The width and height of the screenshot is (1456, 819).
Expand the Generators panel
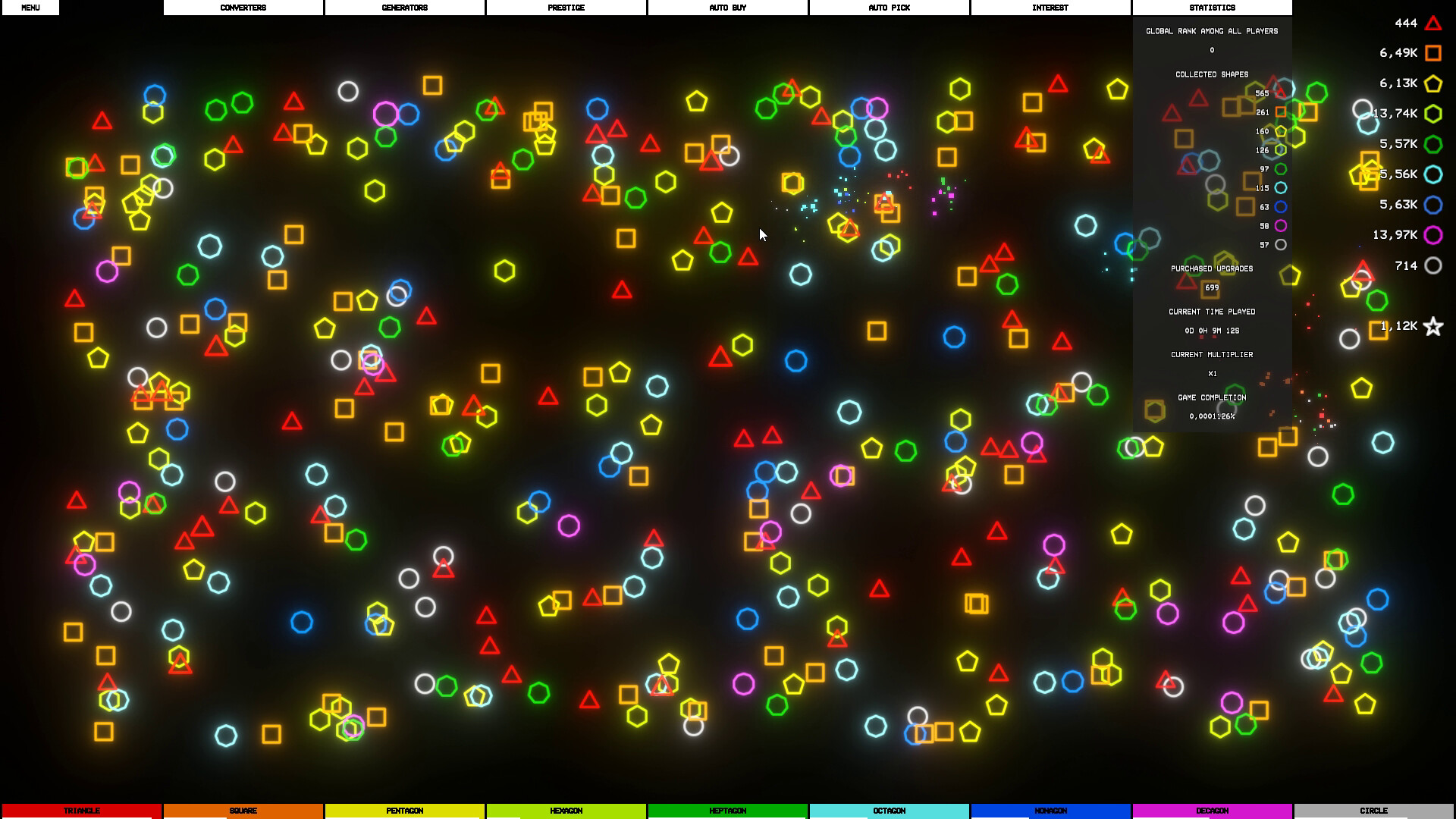click(404, 8)
